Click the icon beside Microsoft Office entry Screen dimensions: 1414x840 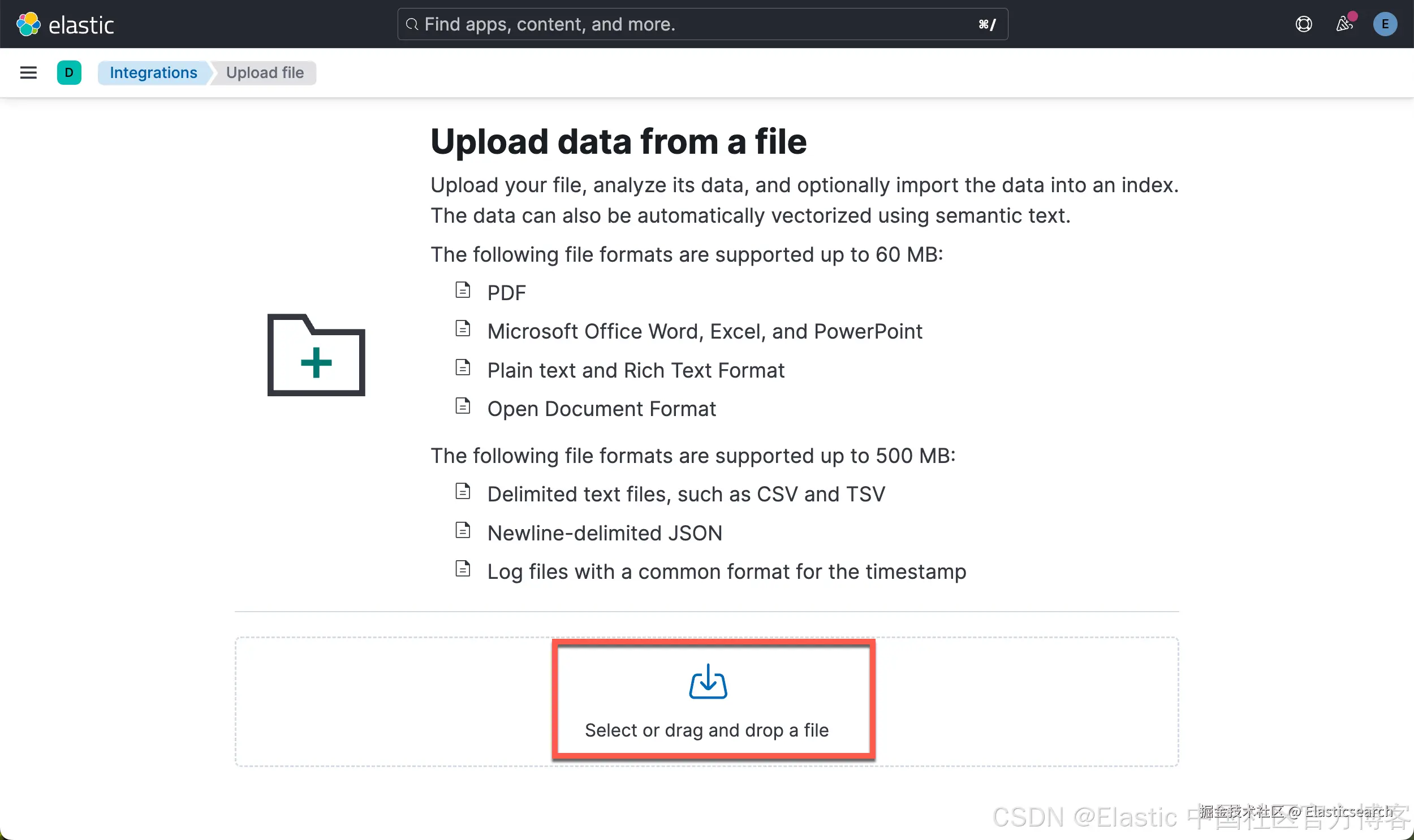463,328
